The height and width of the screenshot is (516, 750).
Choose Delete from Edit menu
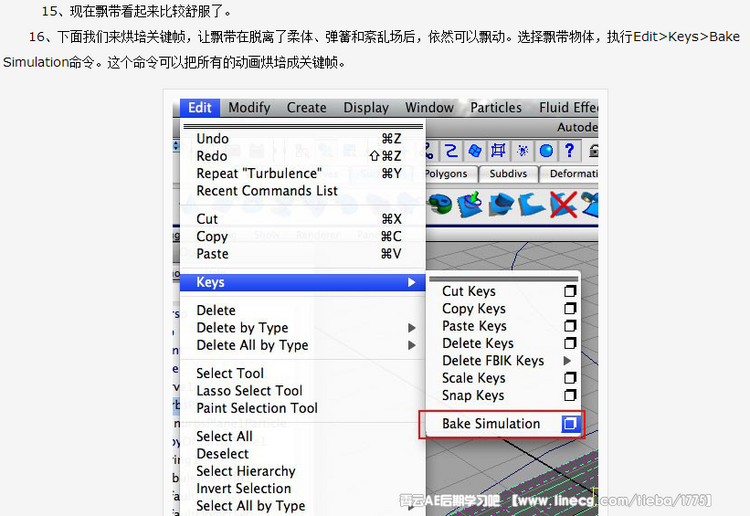tap(302, 310)
